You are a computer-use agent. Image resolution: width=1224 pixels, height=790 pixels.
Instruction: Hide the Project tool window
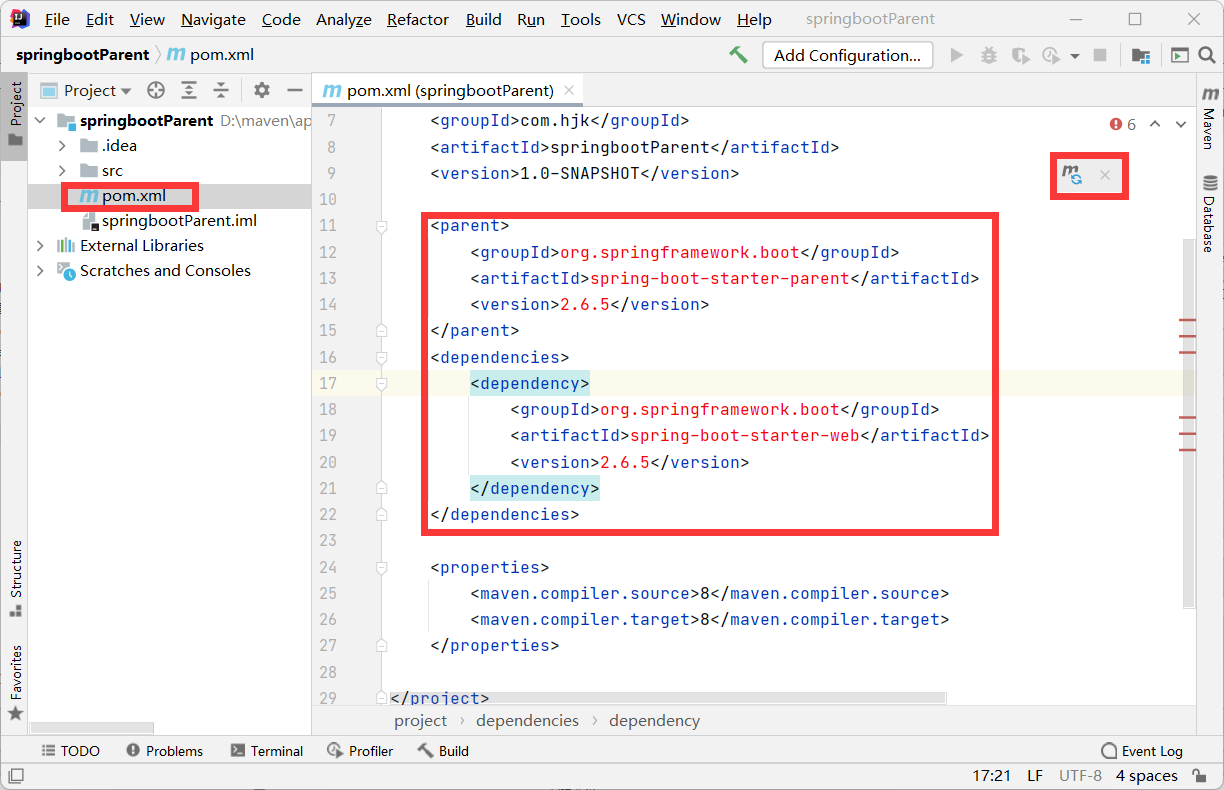[x=294, y=90]
